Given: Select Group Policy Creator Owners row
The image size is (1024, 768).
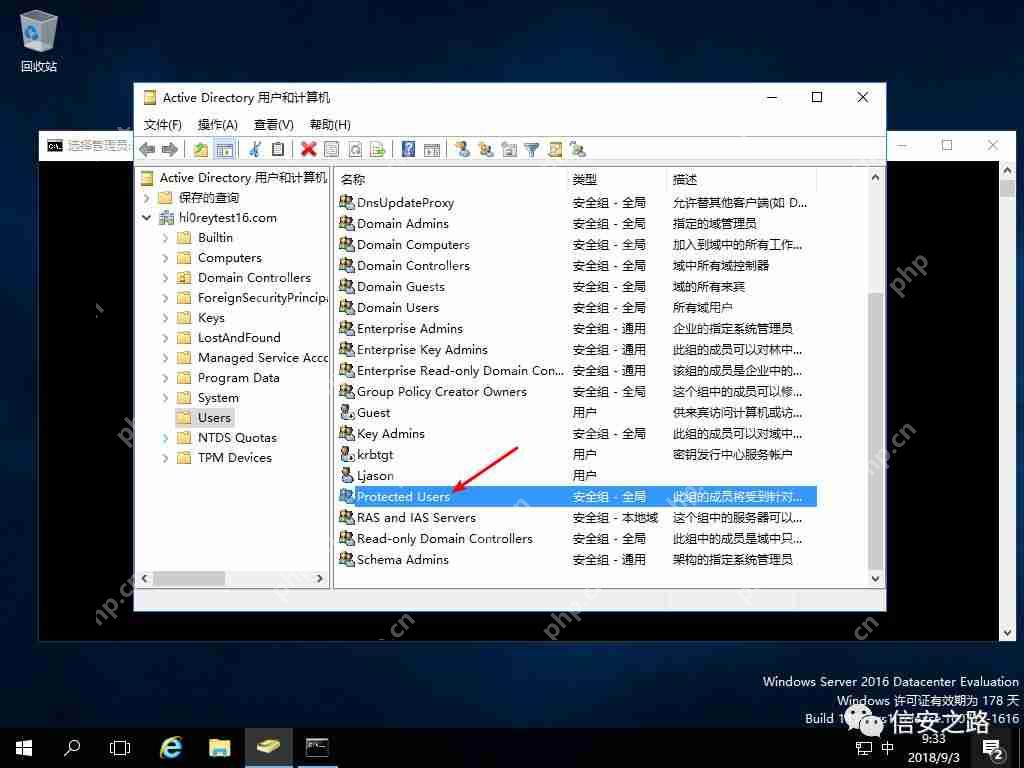Looking at the screenshot, I should 577,392.
